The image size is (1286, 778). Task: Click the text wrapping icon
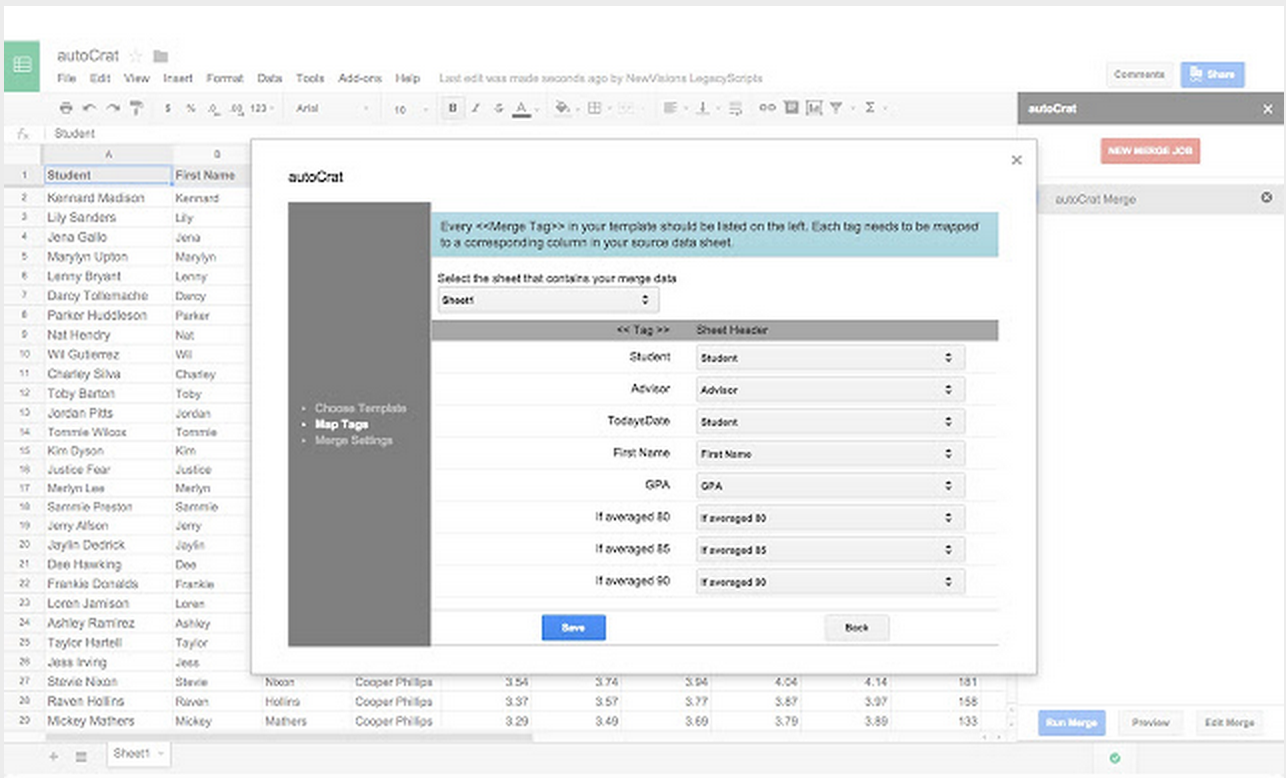pos(736,108)
